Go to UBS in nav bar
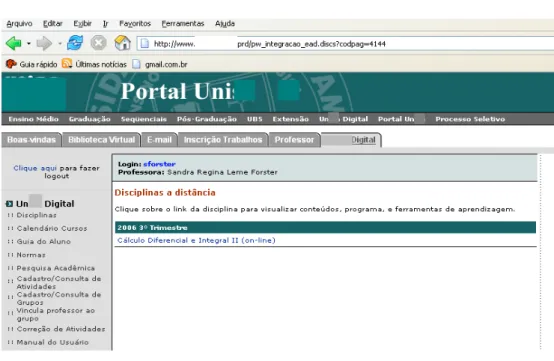This screenshot has width=554, height=361. 255,119
